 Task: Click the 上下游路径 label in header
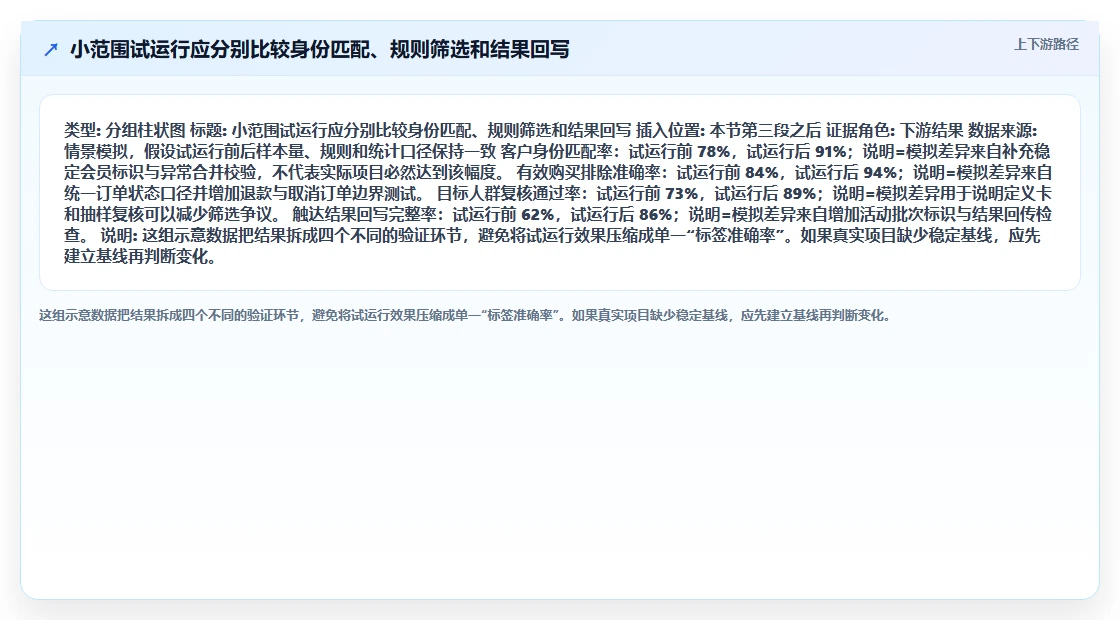1046,44
